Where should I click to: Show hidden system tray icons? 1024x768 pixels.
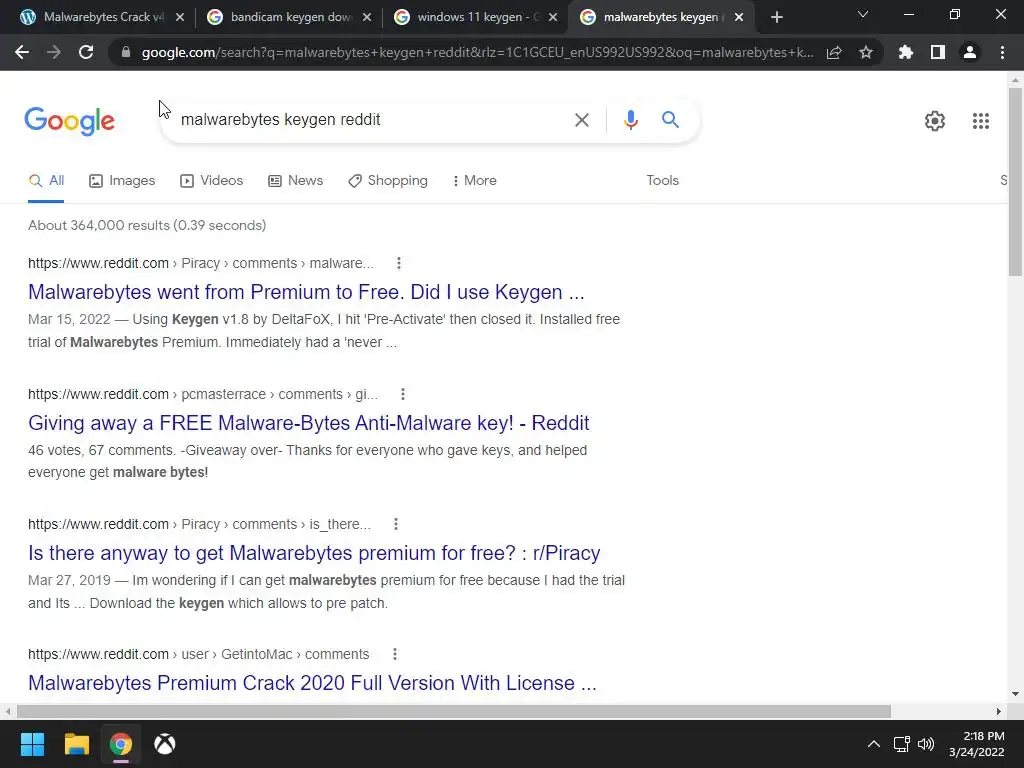[x=873, y=744]
